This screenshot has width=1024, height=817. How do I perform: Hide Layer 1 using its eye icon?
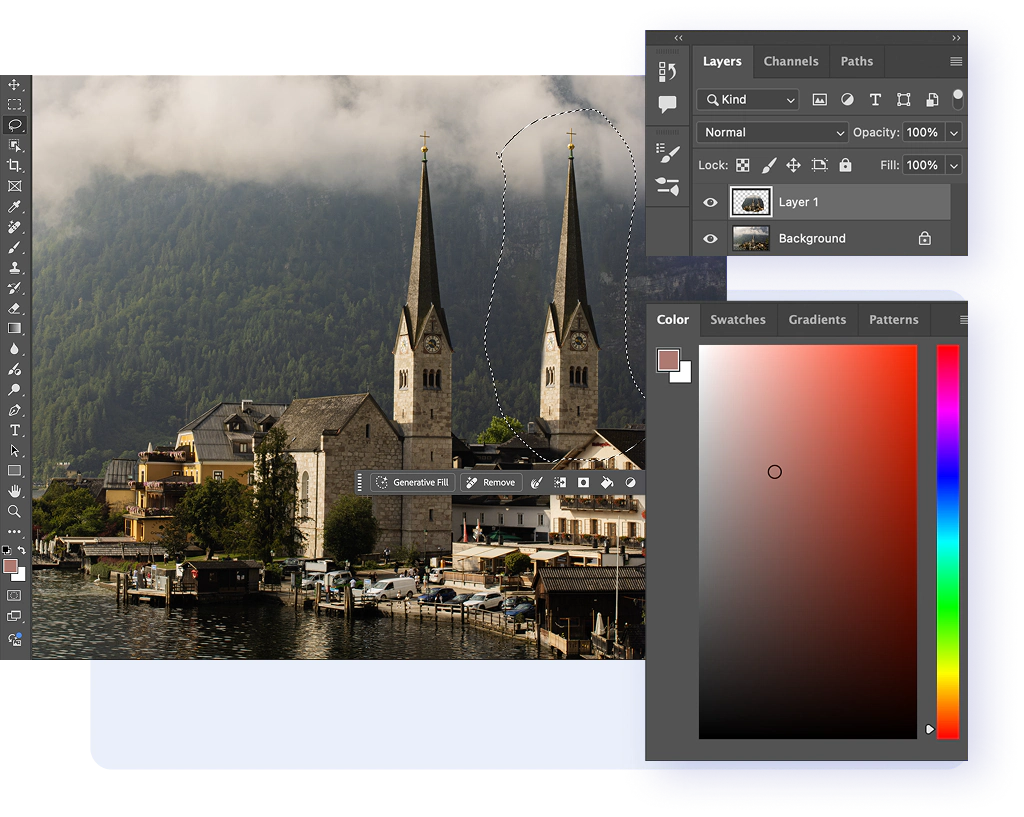coord(710,202)
